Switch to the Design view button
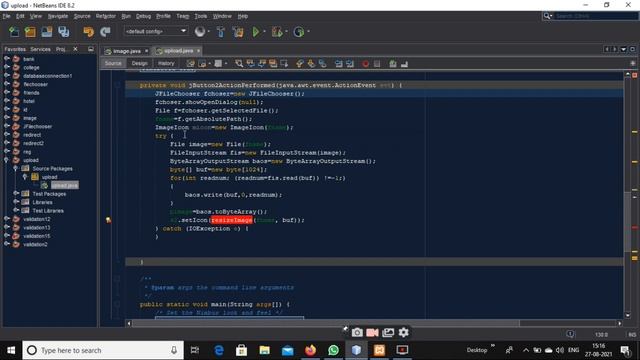The image size is (640, 360). point(140,63)
